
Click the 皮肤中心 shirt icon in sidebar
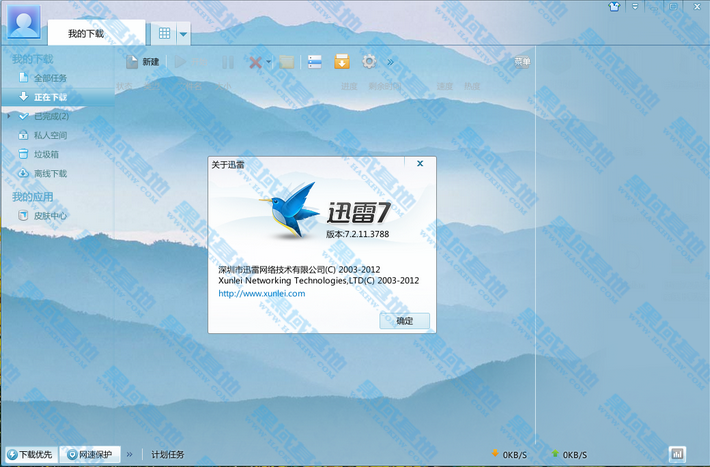(23, 215)
